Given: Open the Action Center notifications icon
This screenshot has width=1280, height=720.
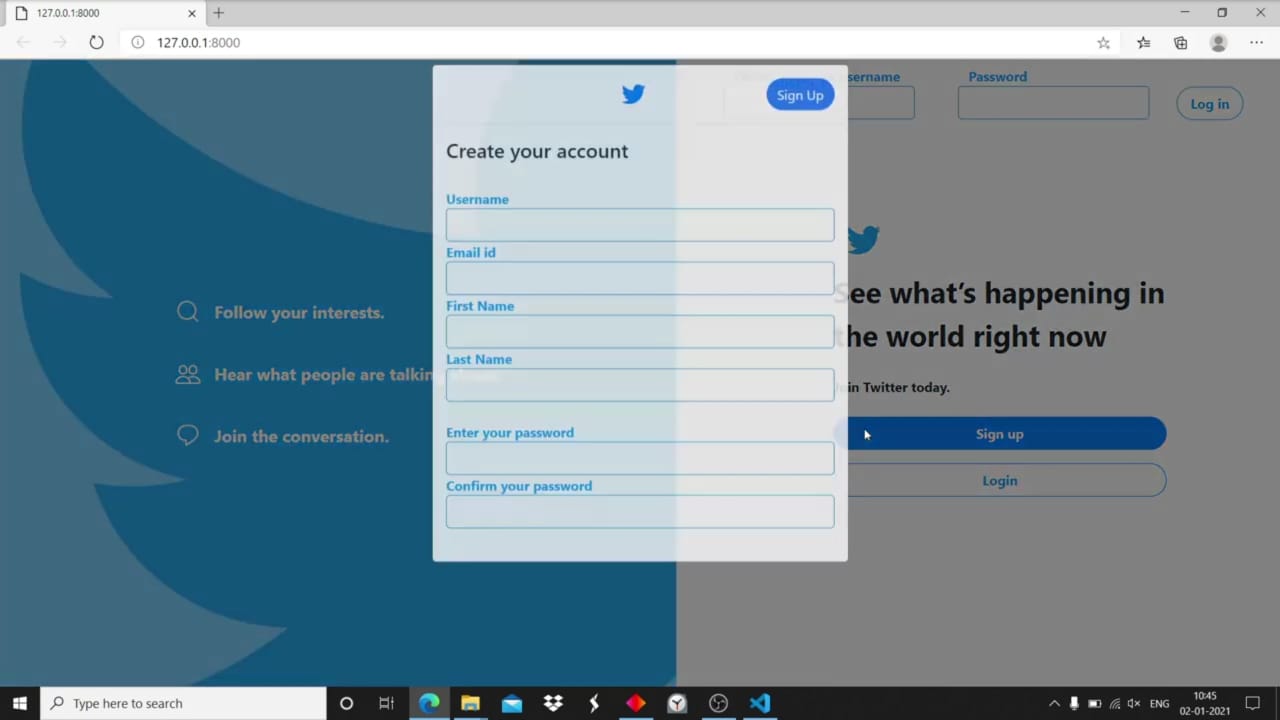Looking at the screenshot, I should point(1252,703).
